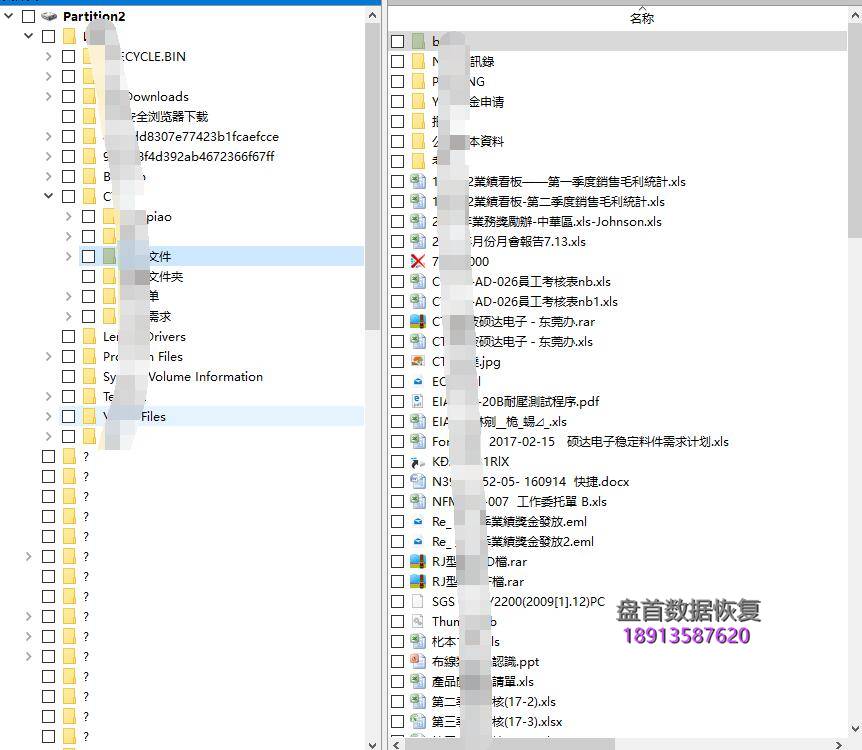Expand the $RECYCLE.BIN node
Screen dimensions: 862x750
tap(47, 57)
